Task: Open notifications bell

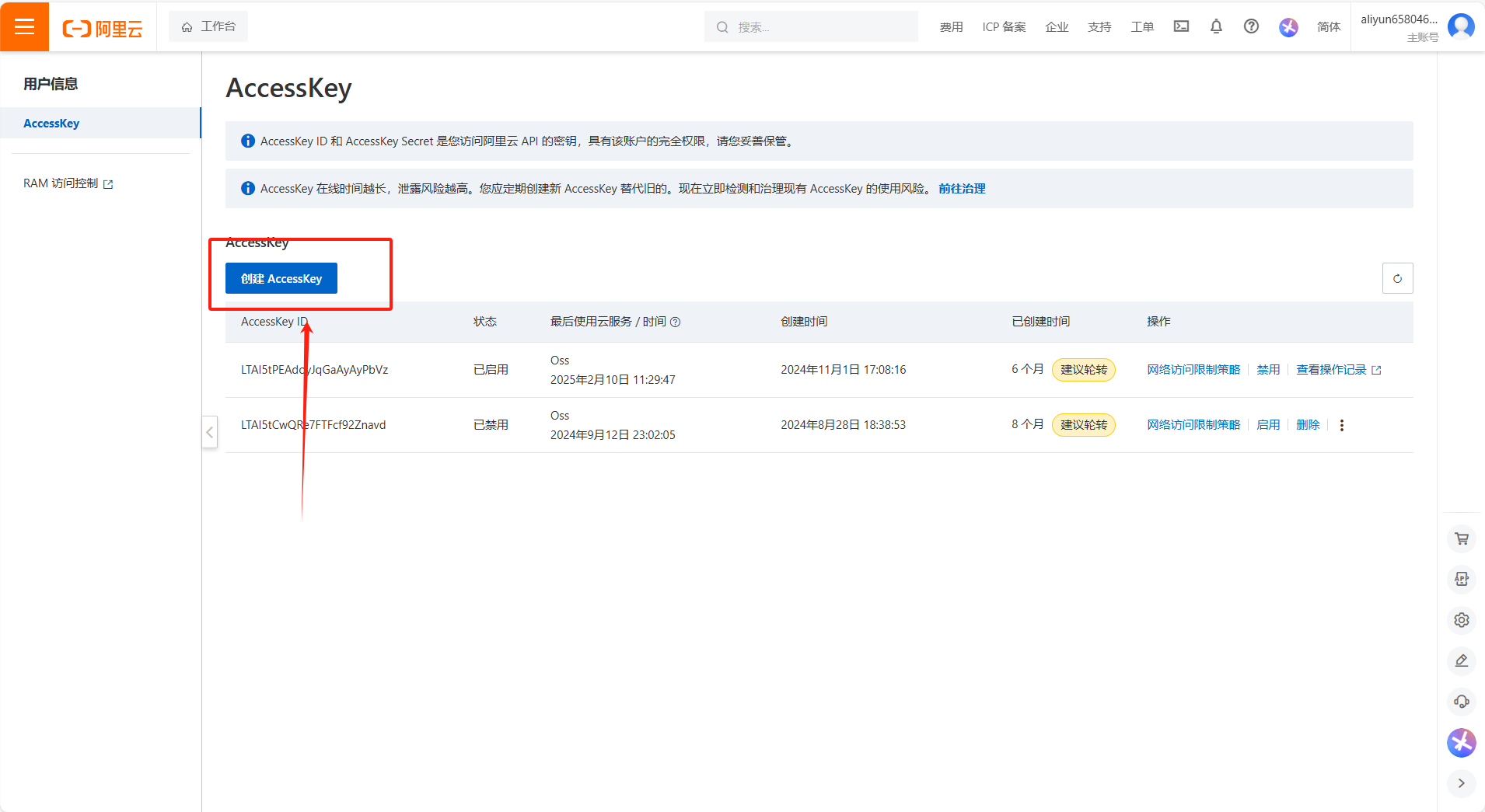Action: [x=1216, y=26]
